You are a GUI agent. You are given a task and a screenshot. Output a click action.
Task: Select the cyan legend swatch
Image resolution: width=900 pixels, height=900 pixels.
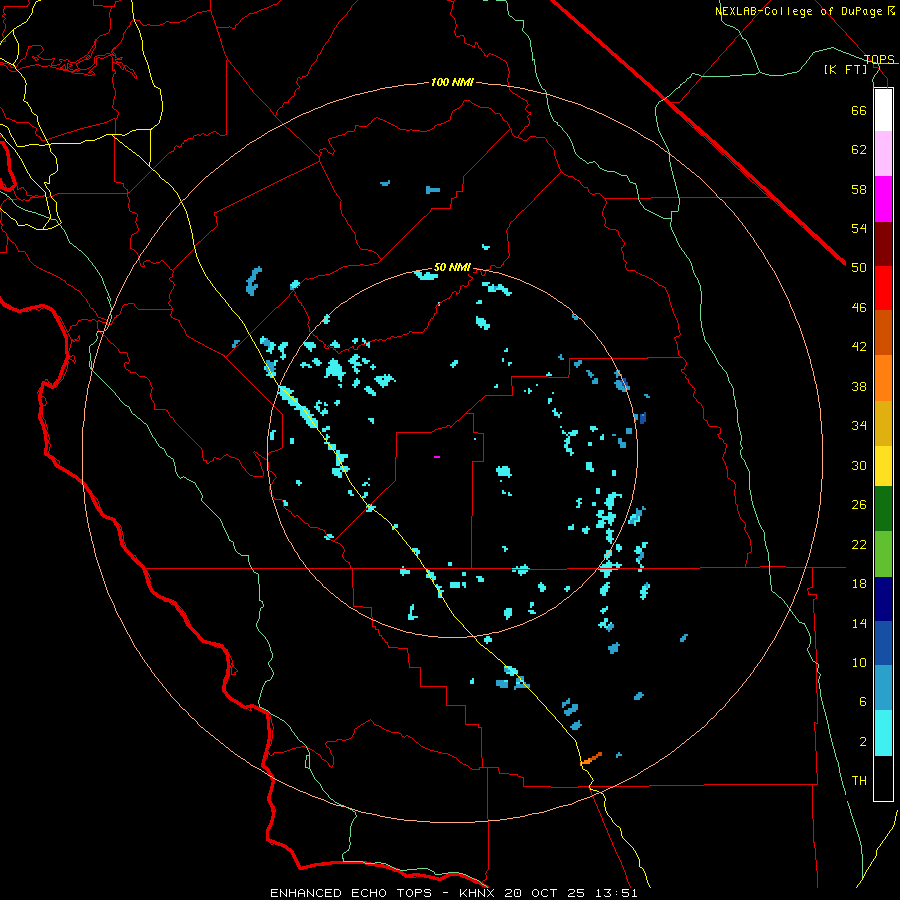[x=883, y=733]
